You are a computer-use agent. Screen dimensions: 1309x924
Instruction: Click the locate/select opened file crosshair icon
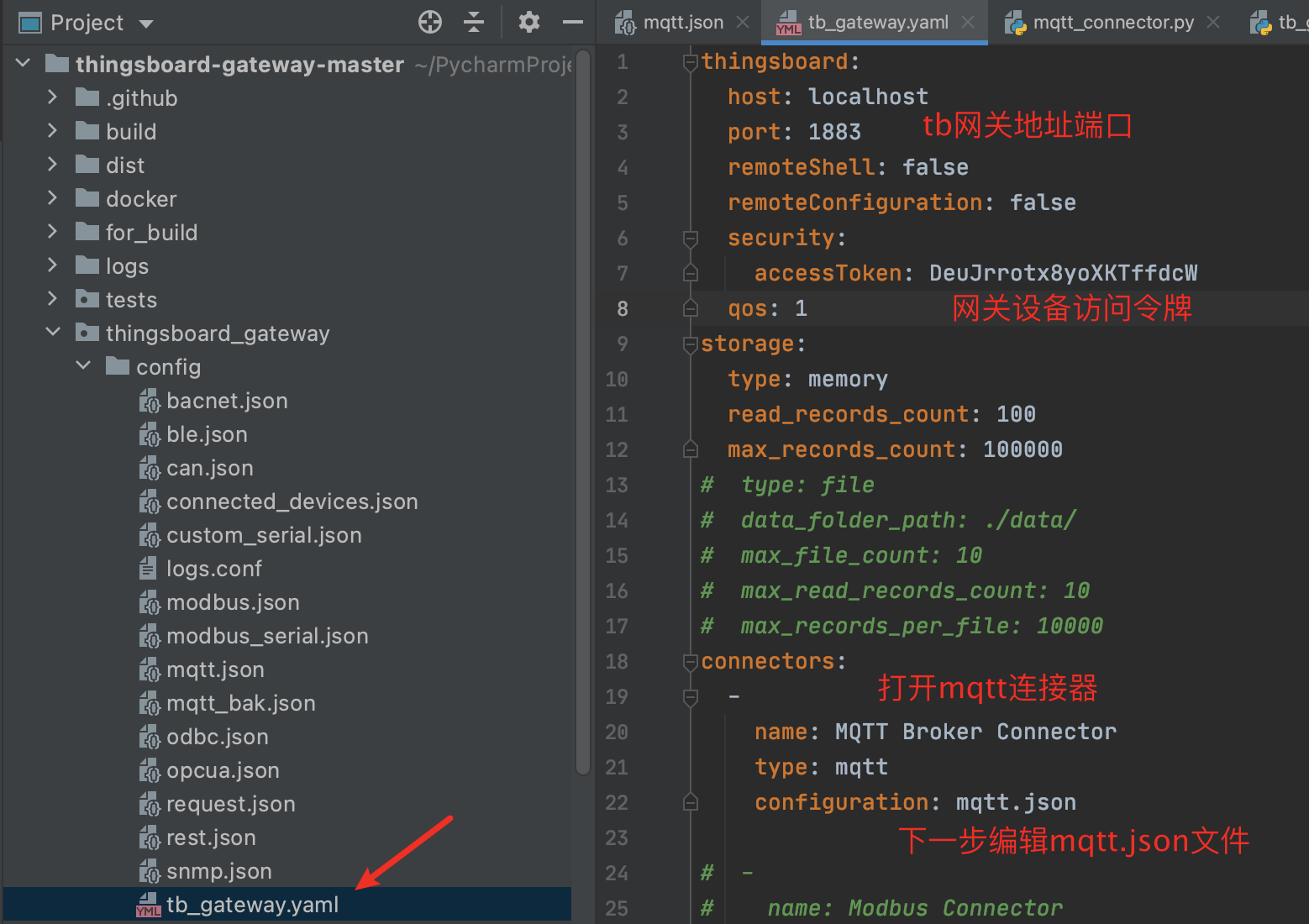430,23
